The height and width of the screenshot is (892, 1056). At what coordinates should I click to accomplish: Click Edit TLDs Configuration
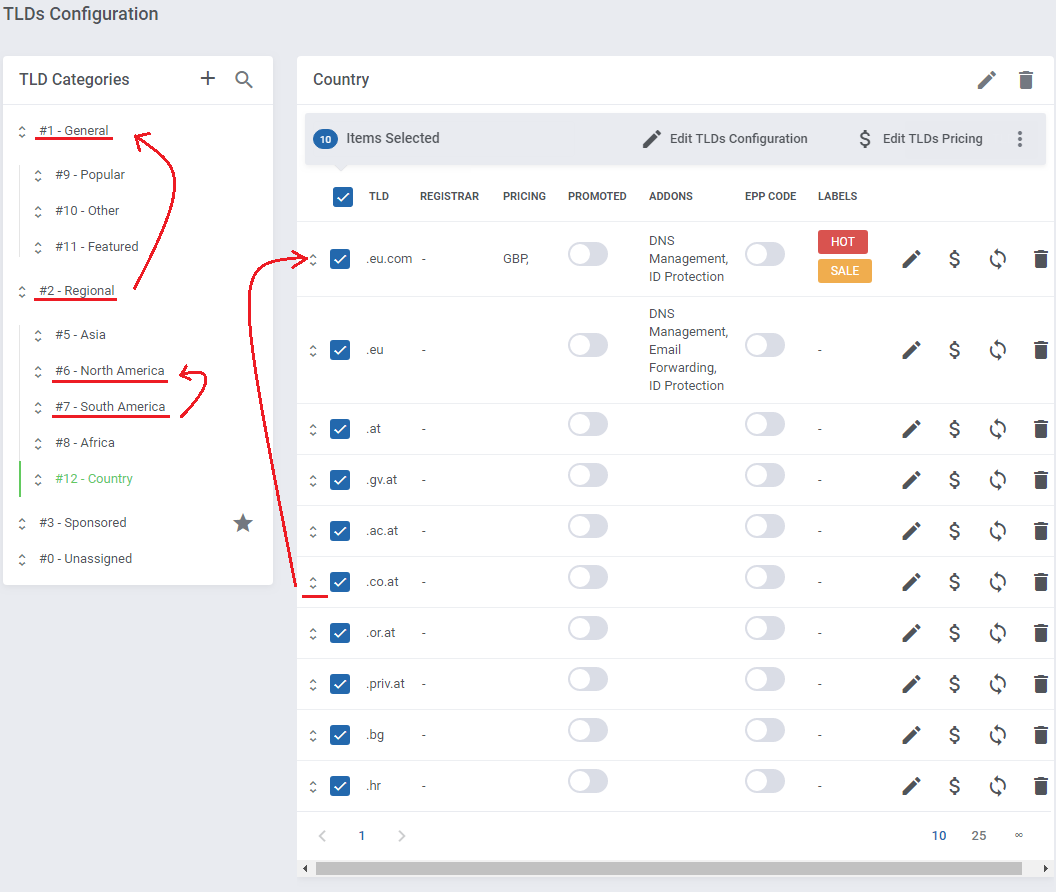tap(725, 139)
